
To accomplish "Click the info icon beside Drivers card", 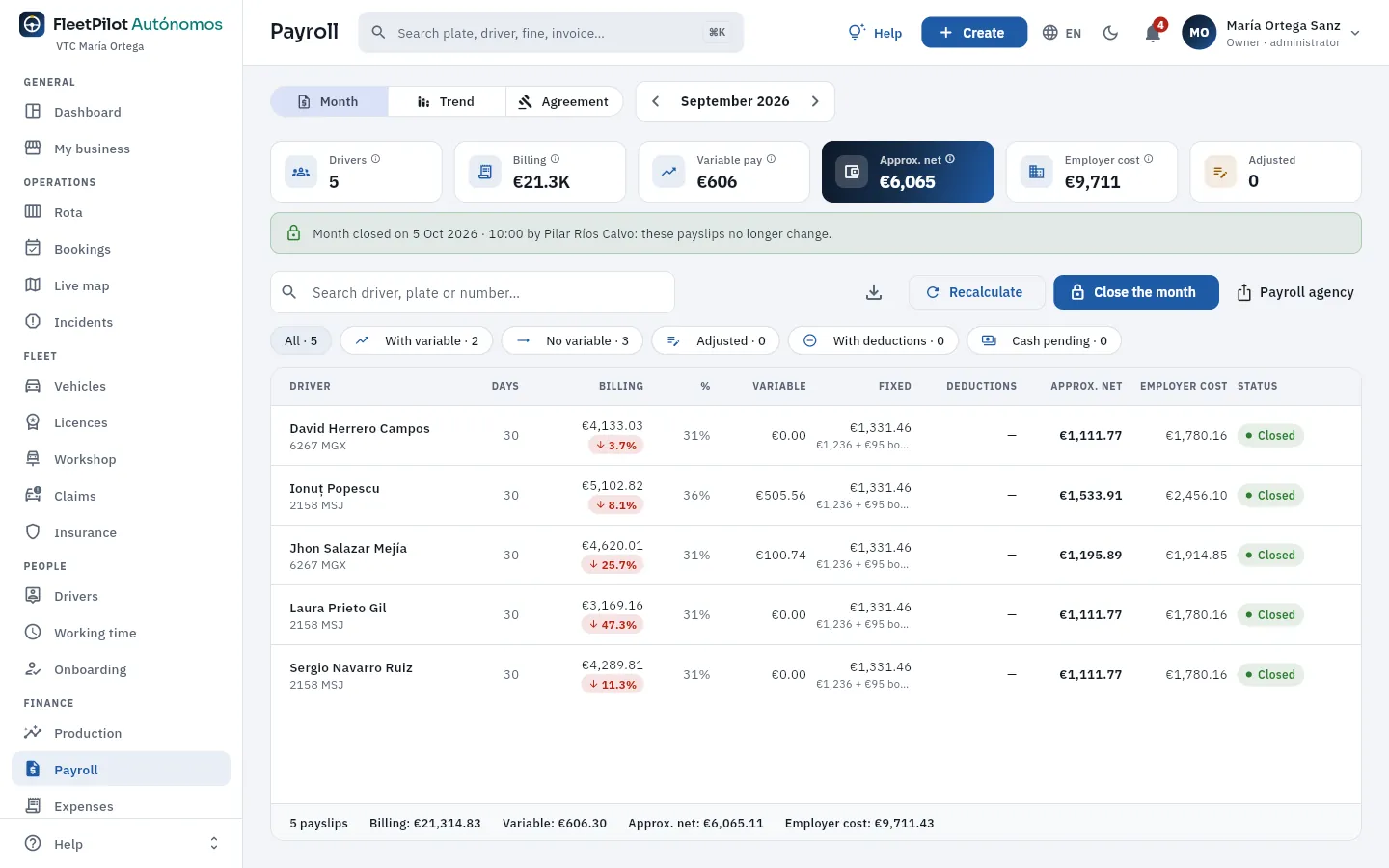I will pyautogui.click(x=376, y=159).
